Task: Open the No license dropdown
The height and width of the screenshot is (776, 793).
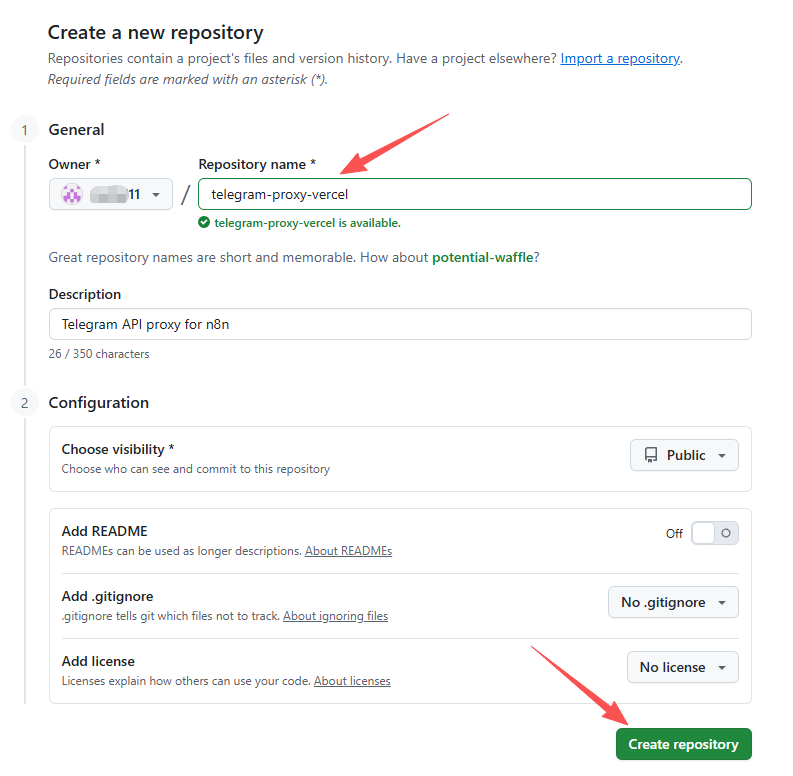Action: (x=682, y=667)
